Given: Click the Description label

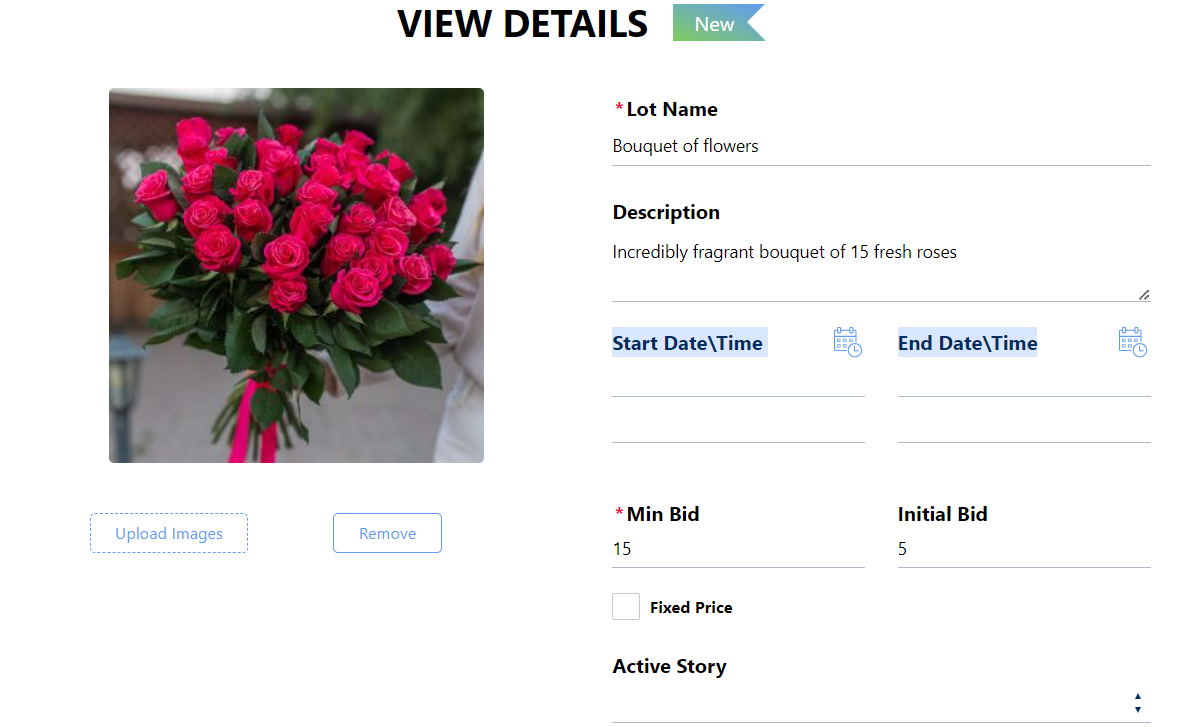Looking at the screenshot, I should [666, 212].
